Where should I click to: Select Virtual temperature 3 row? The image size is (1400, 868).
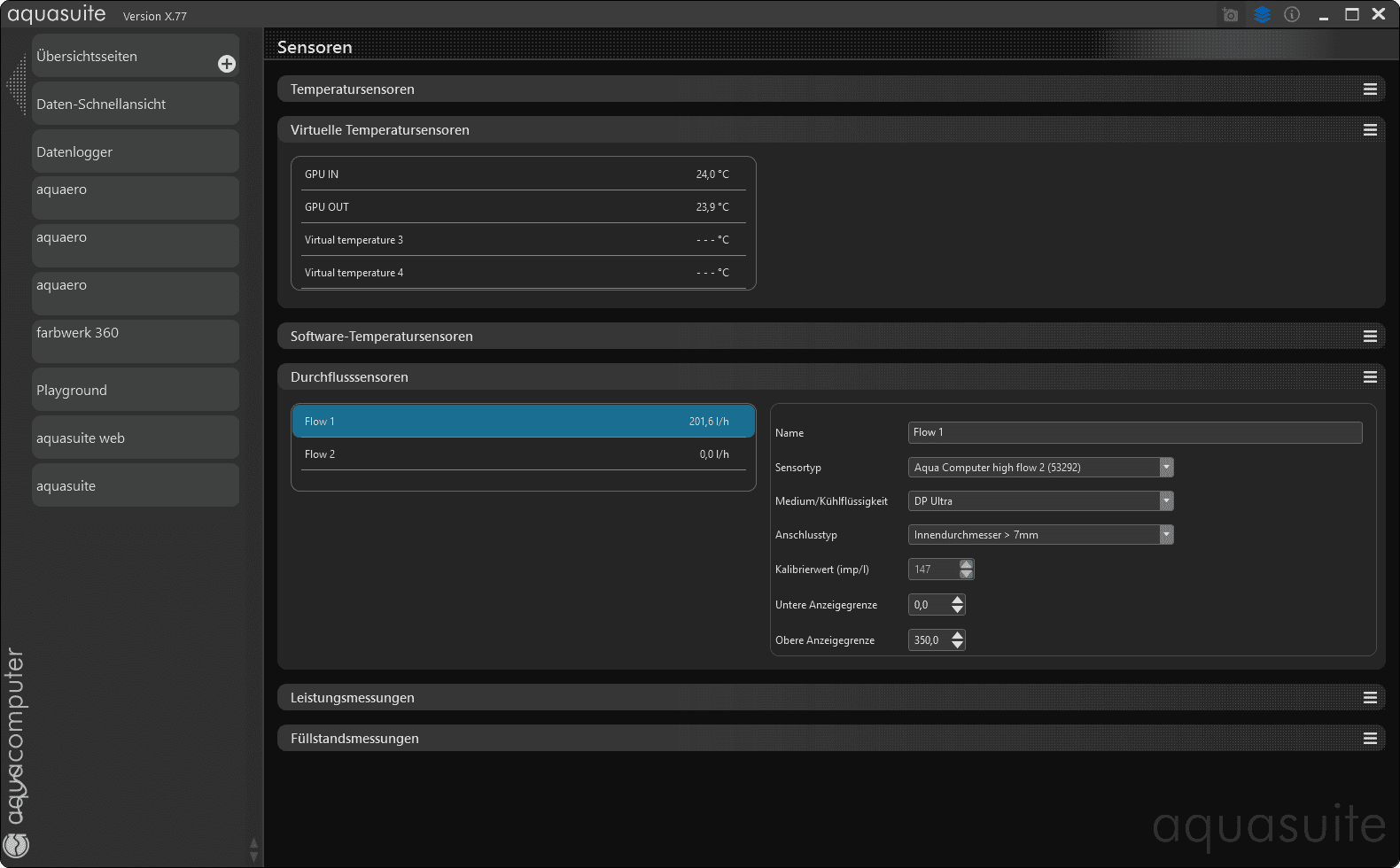(x=524, y=240)
